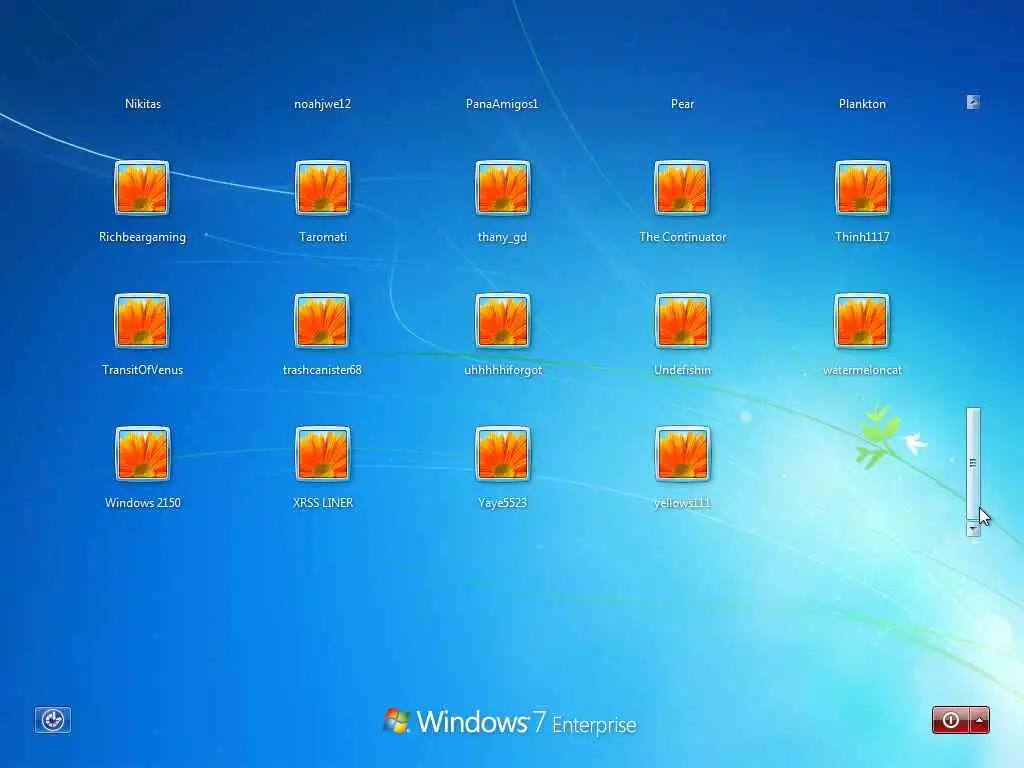Choose the TransitOfVenus account picture
This screenshot has height=768, width=1024.
pos(142,321)
